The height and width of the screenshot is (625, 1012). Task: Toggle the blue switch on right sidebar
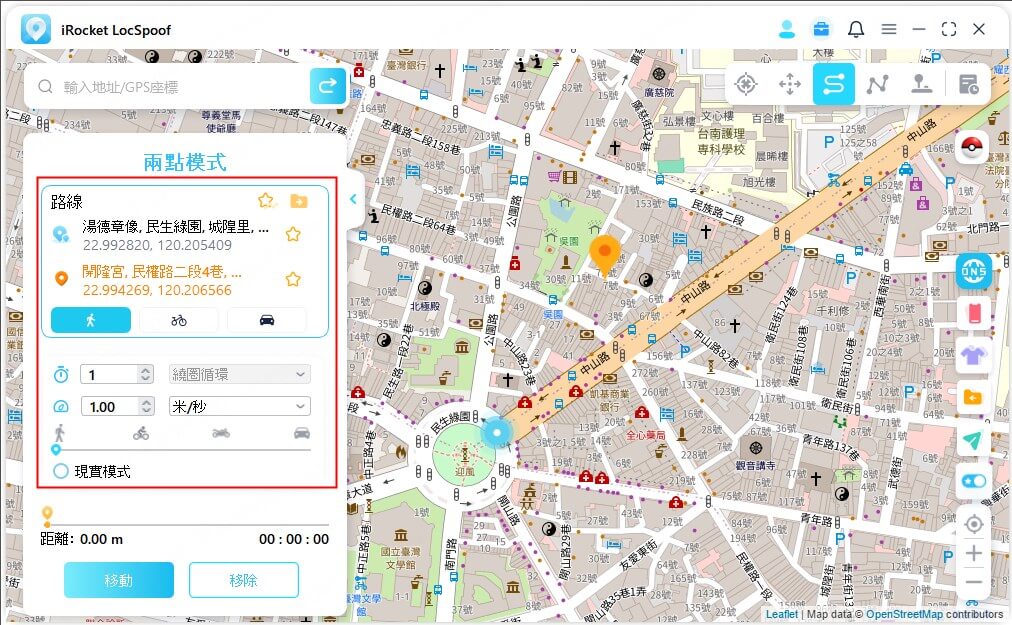click(x=973, y=482)
